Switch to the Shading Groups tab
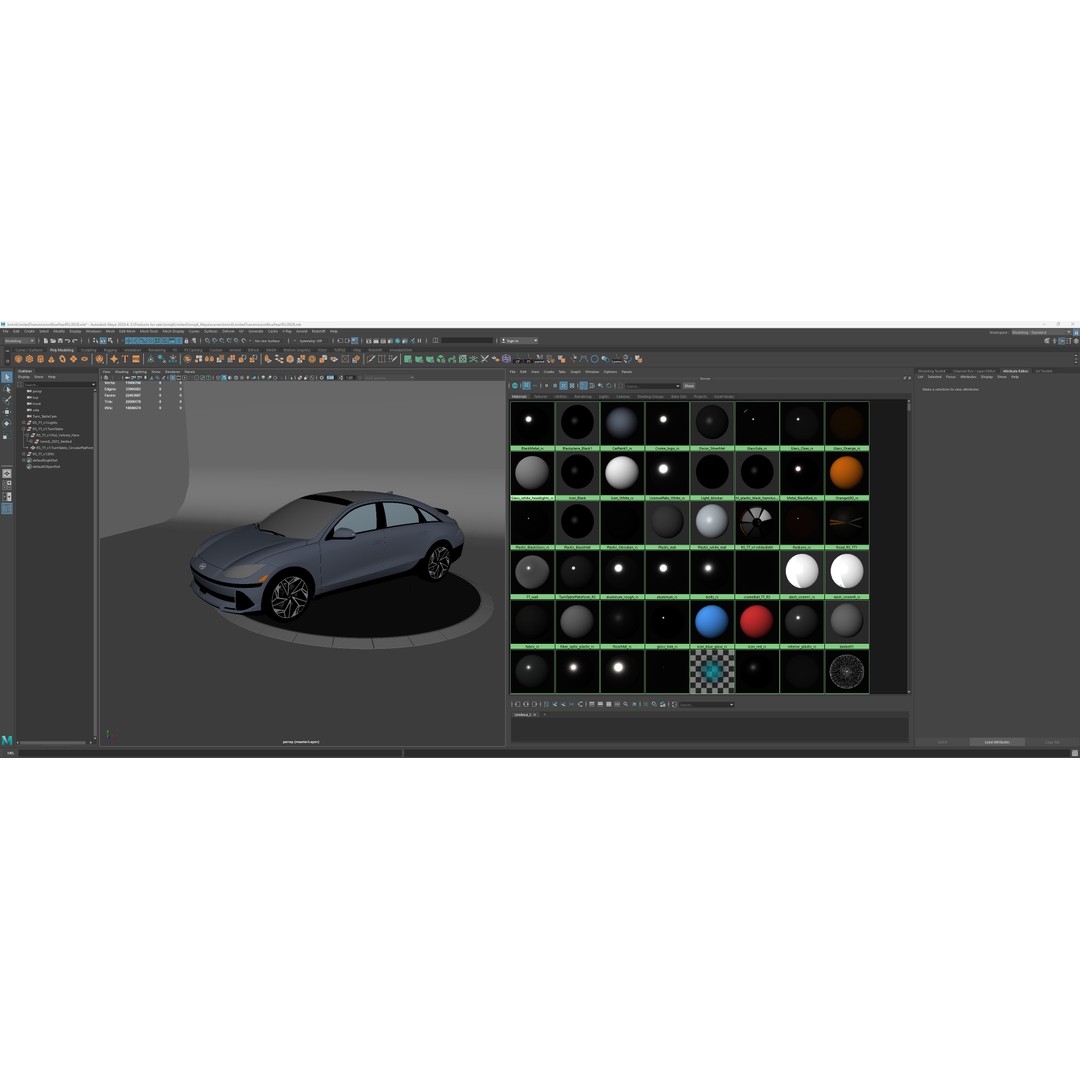 coord(650,397)
